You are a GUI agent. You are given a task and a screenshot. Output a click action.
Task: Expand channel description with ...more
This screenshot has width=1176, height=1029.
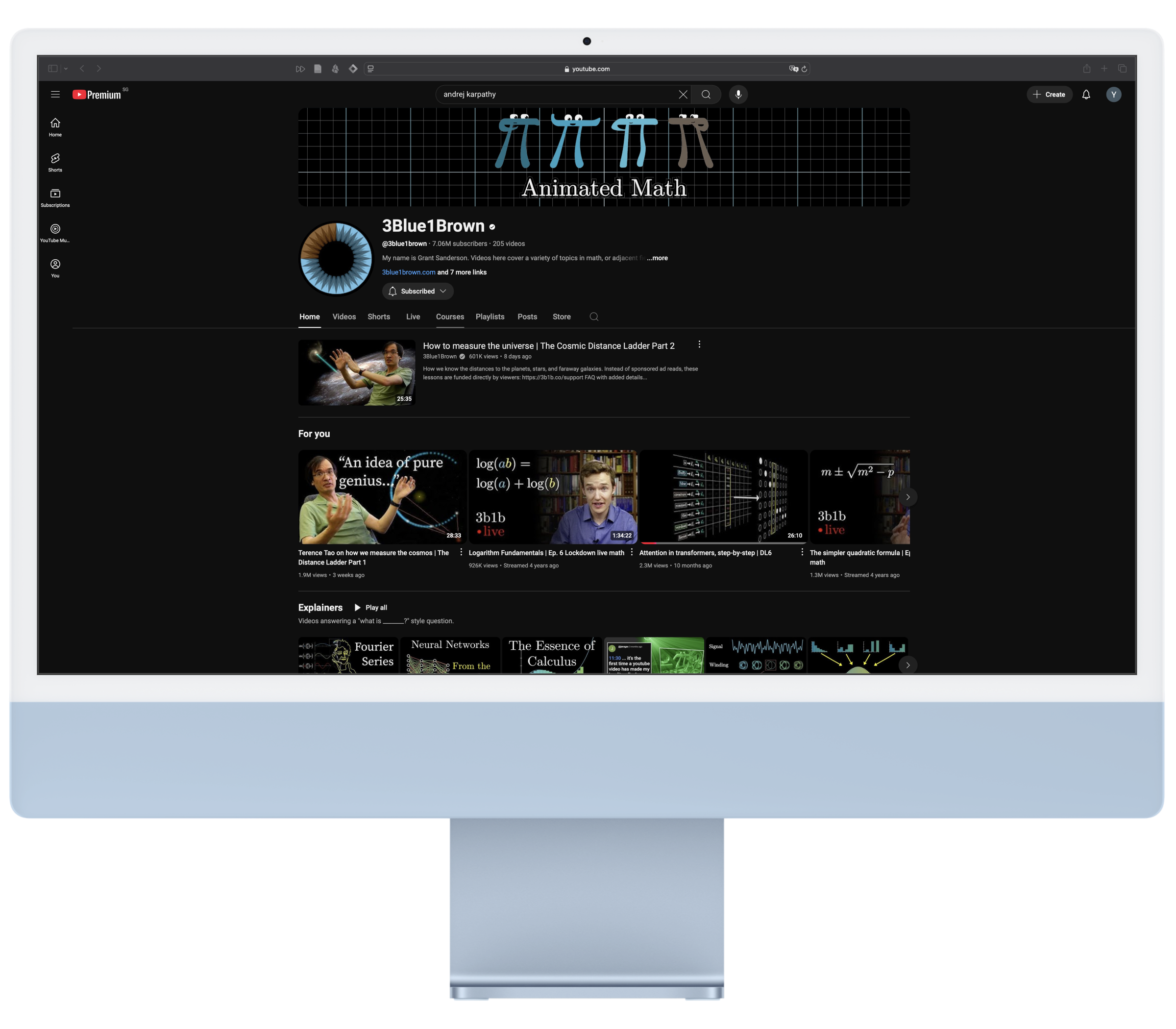point(657,258)
